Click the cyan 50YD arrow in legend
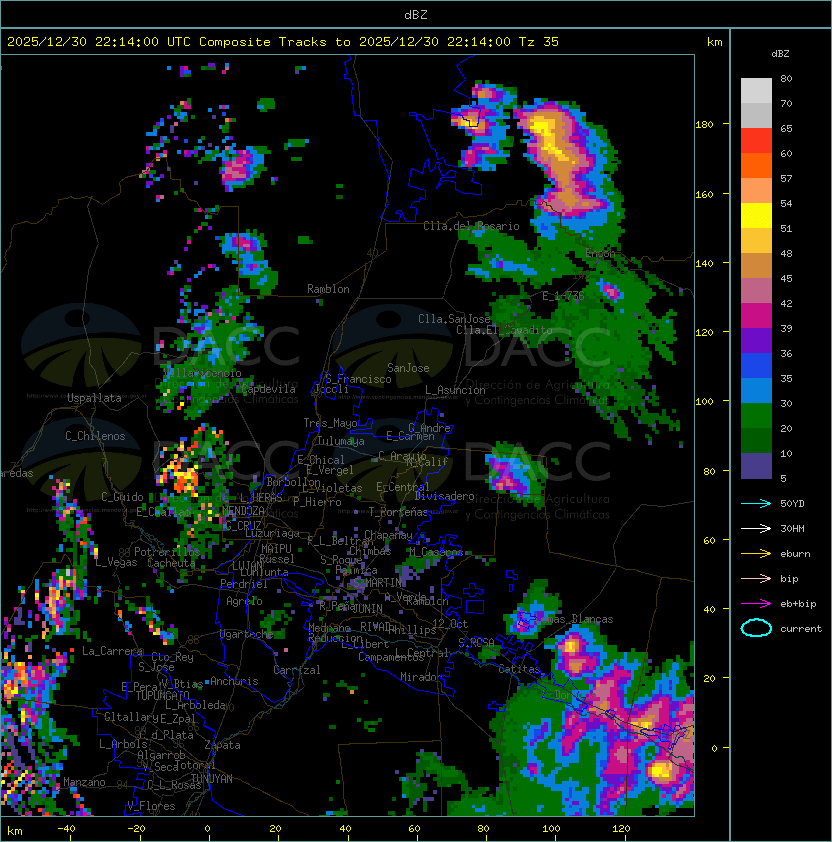 tap(756, 504)
